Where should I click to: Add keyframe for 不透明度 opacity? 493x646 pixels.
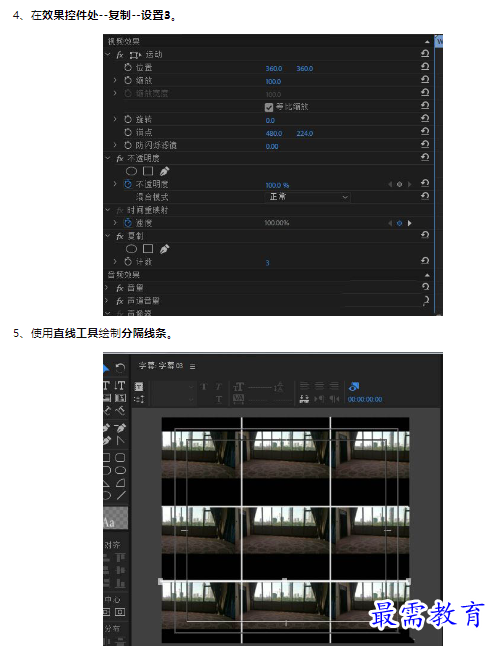(x=399, y=184)
